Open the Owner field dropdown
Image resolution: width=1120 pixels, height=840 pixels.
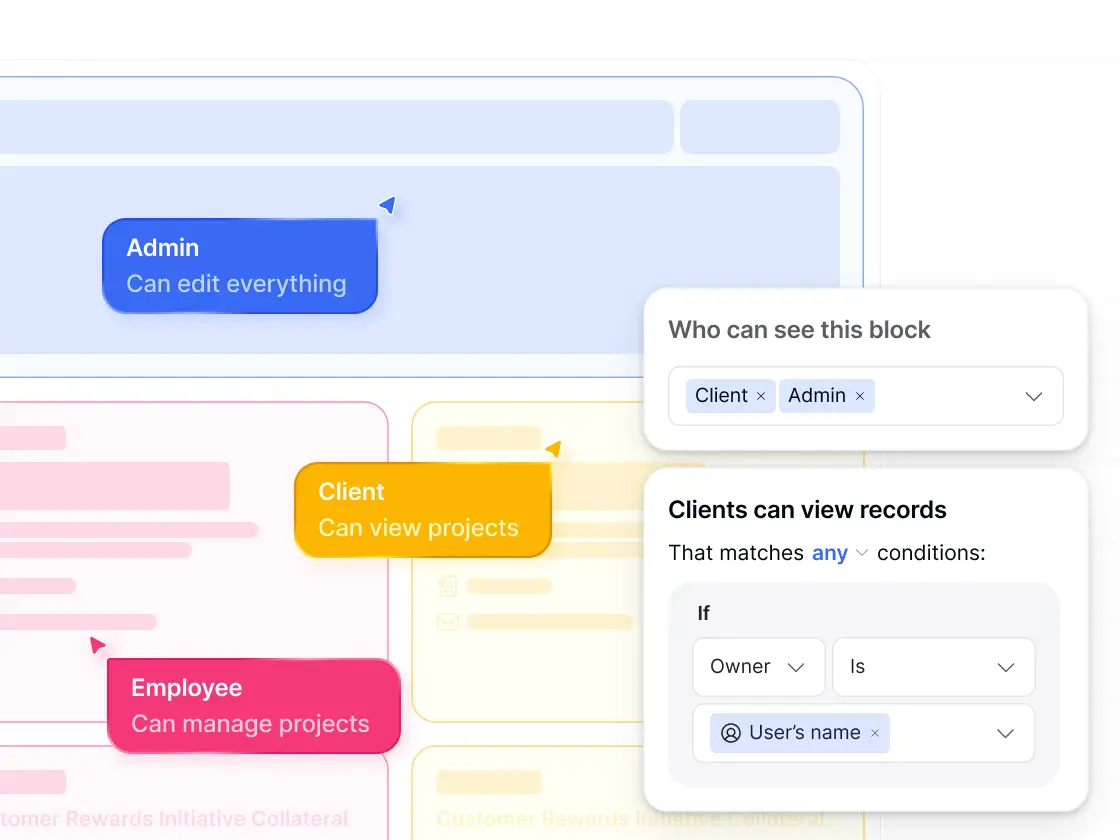pos(759,667)
